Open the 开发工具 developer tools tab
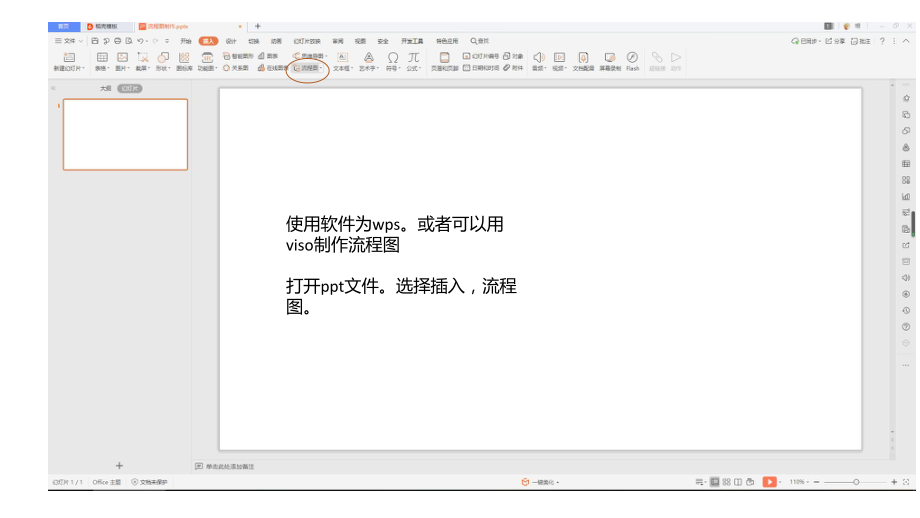The image size is (920, 518). pyautogui.click(x=412, y=41)
